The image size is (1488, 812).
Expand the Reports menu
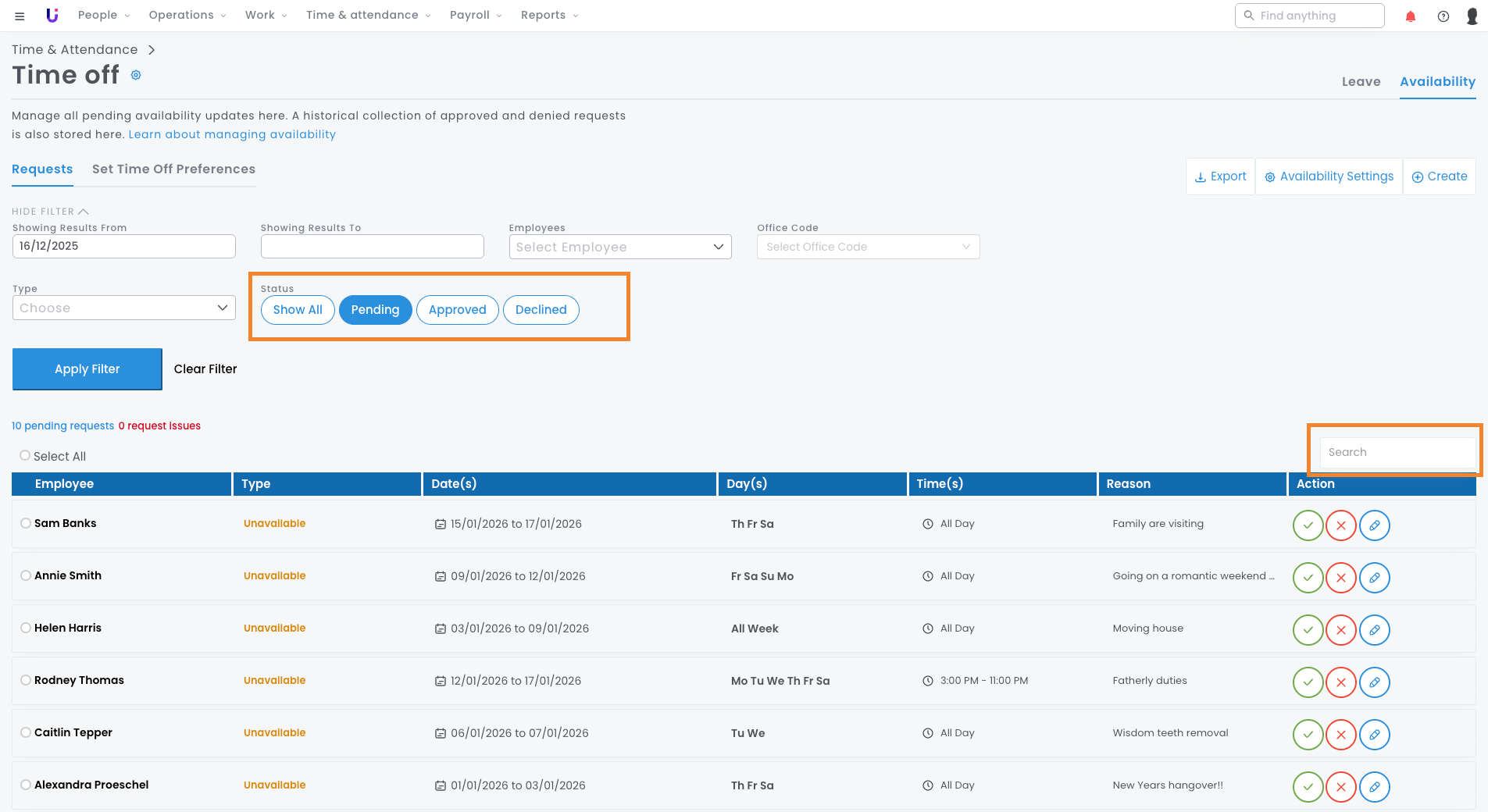pyautogui.click(x=550, y=16)
